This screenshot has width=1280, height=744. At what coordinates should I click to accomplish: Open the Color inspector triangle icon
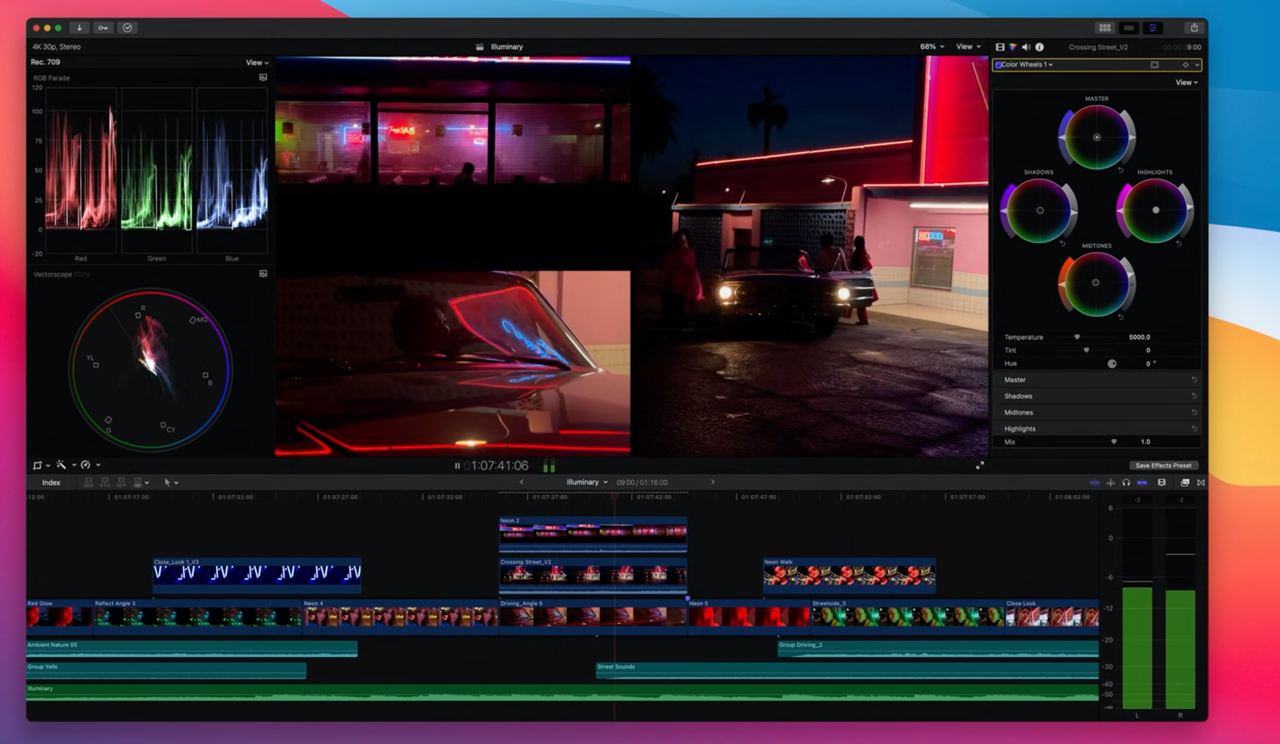[x=1013, y=47]
